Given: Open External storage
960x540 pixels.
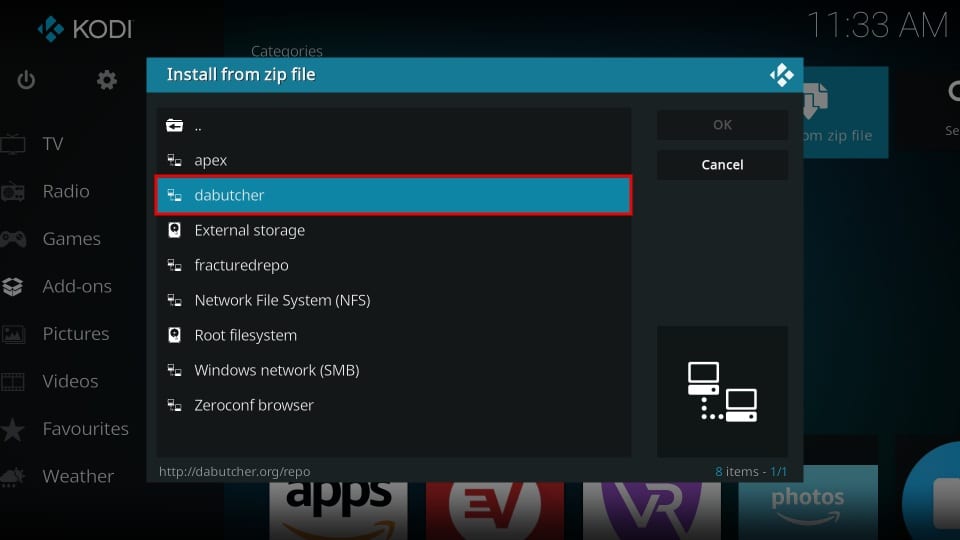Looking at the screenshot, I should [x=394, y=230].
